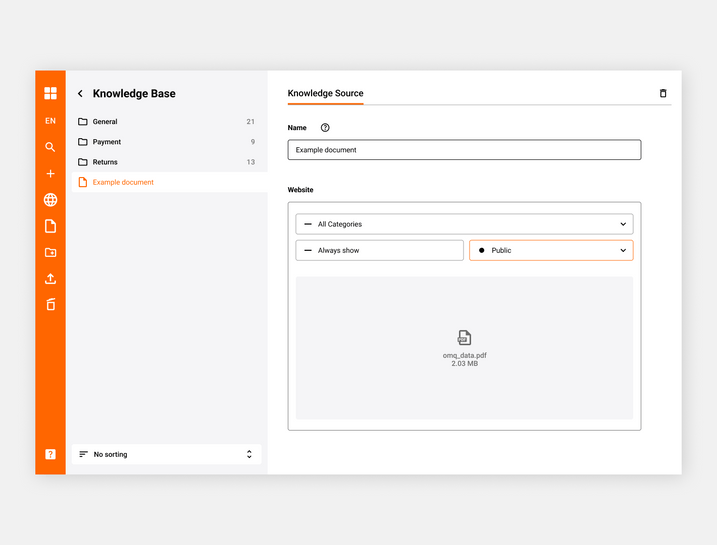Viewport: 717px width, 545px height.
Task: Expand the All Categories dropdown
Action: (464, 224)
